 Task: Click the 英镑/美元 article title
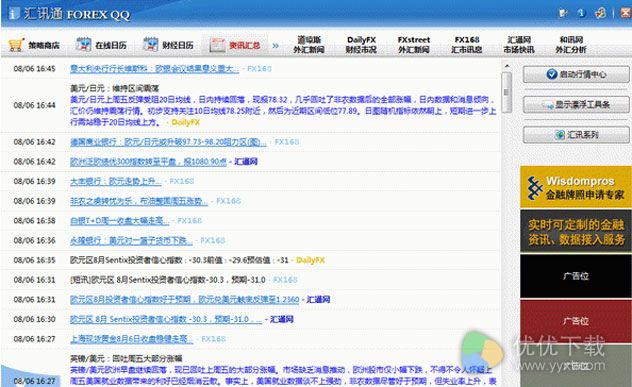(x=126, y=358)
